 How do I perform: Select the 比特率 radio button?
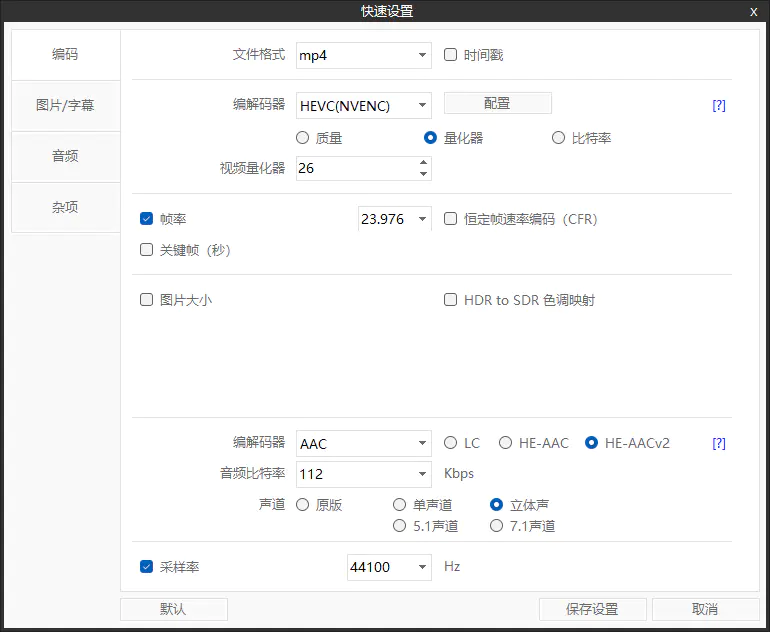(559, 138)
